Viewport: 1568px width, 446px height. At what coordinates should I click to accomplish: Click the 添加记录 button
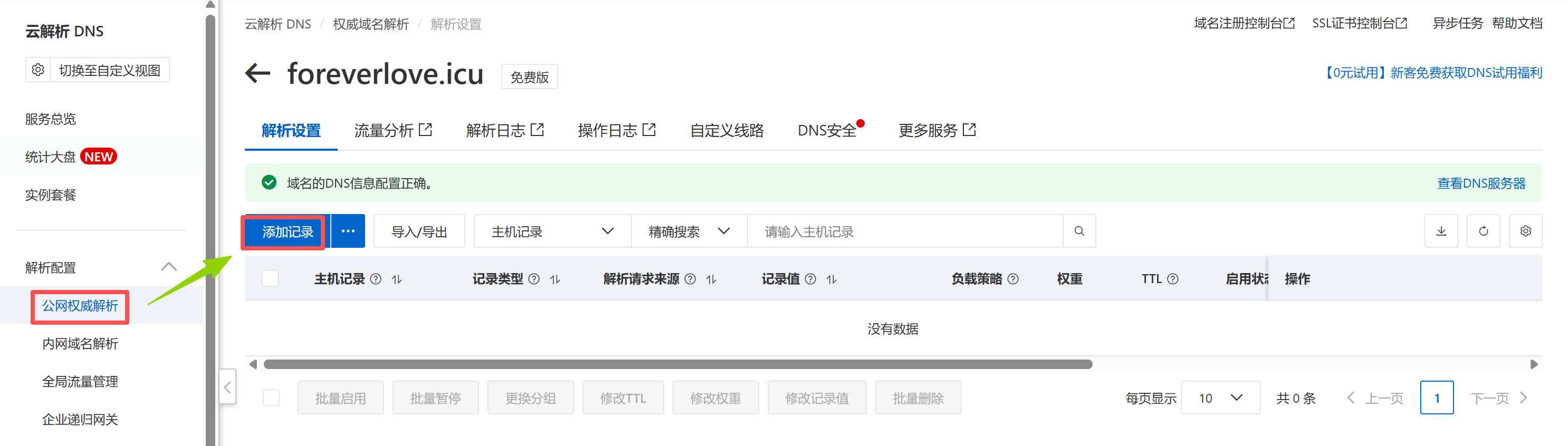pos(288,231)
